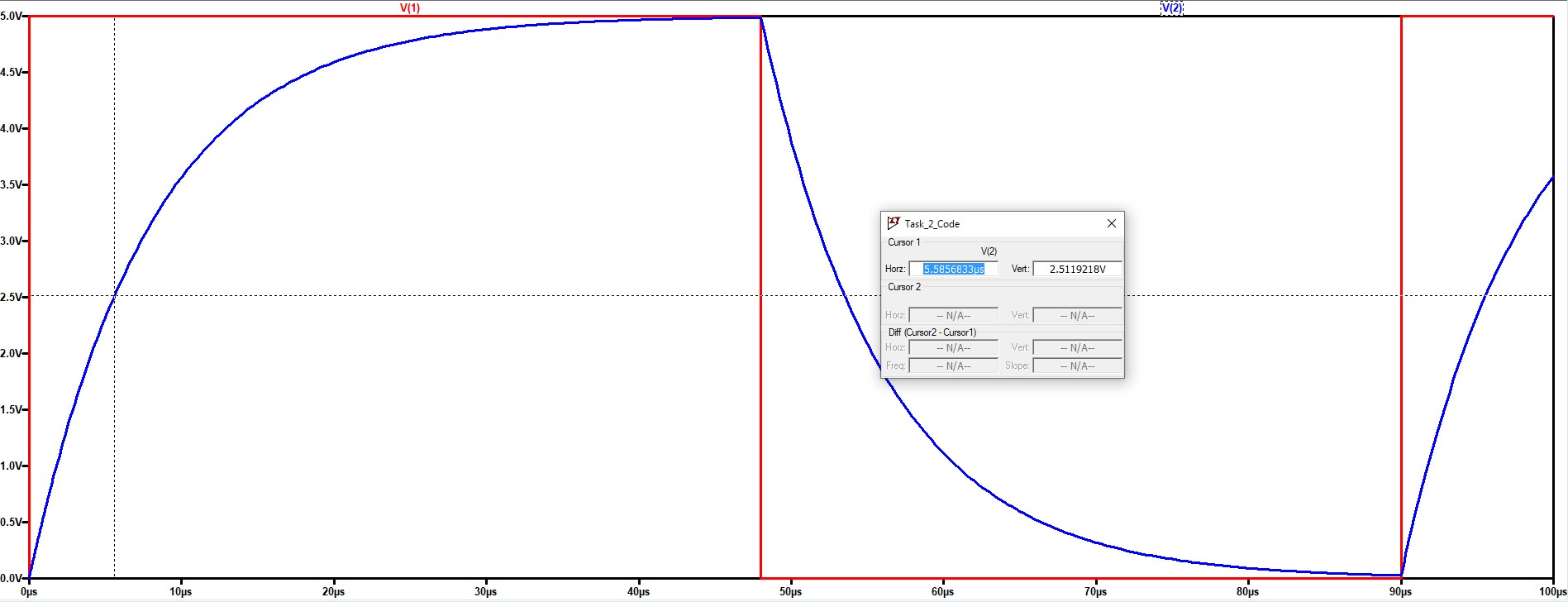Click the 50µs time axis label

click(x=791, y=591)
